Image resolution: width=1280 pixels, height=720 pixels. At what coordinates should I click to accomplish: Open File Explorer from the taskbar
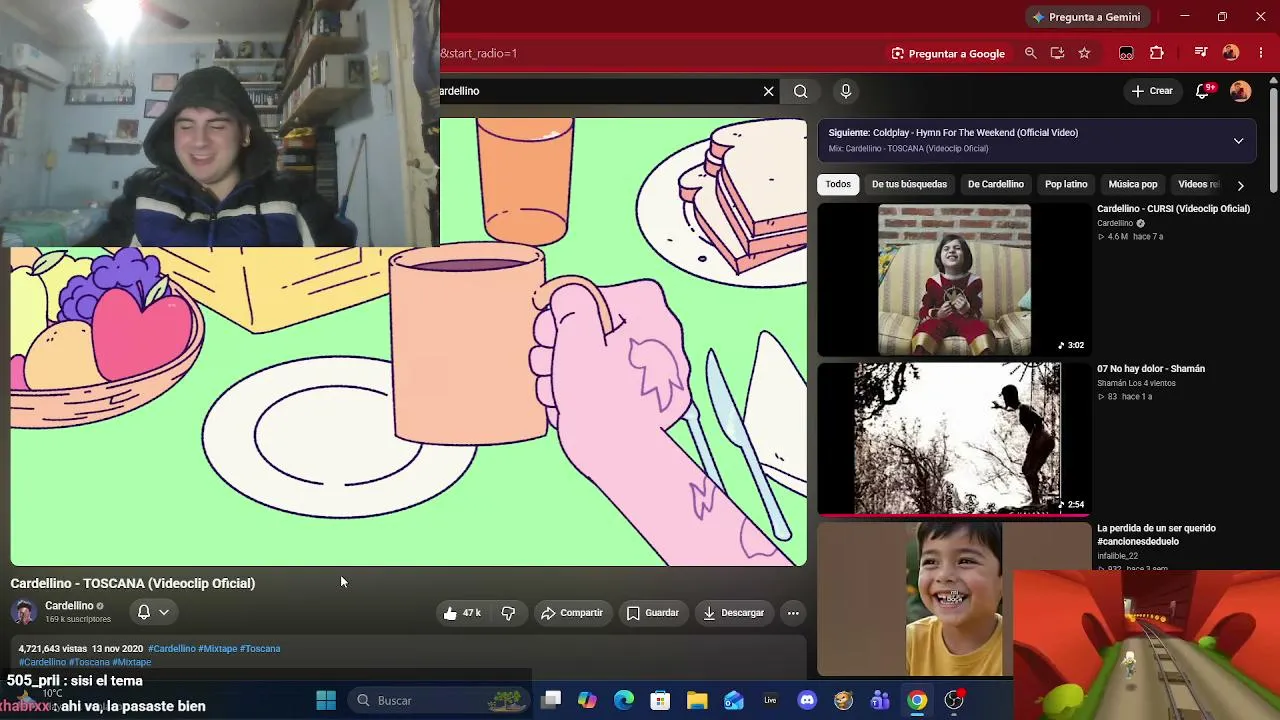(x=697, y=700)
